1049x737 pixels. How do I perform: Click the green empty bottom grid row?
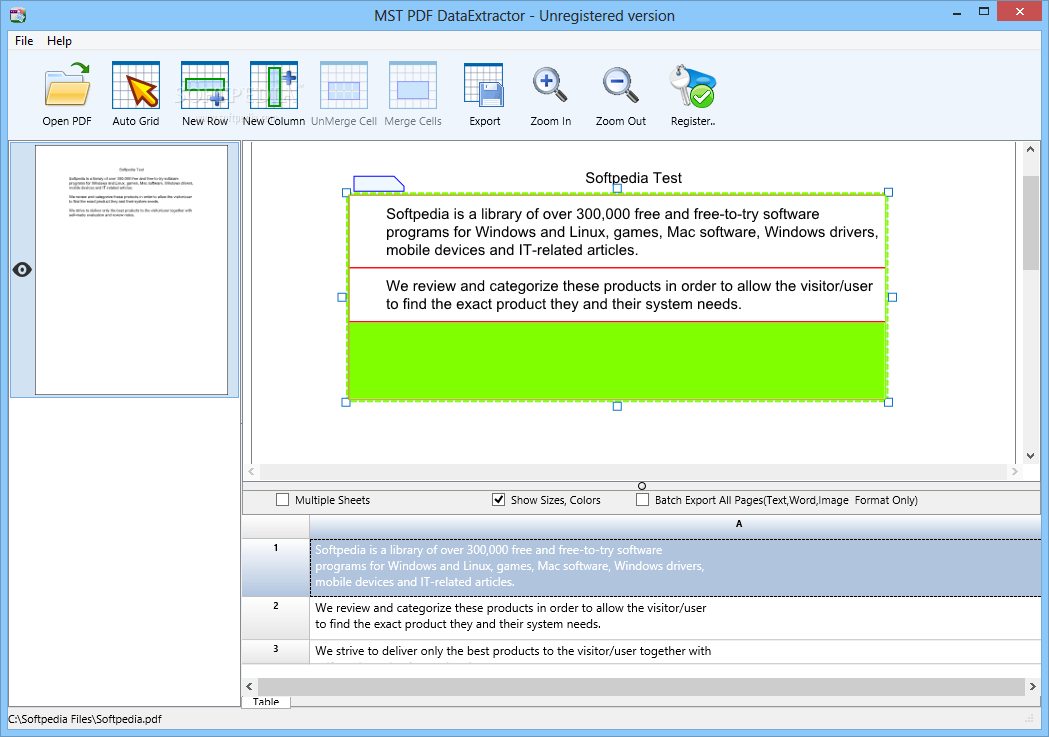point(617,361)
